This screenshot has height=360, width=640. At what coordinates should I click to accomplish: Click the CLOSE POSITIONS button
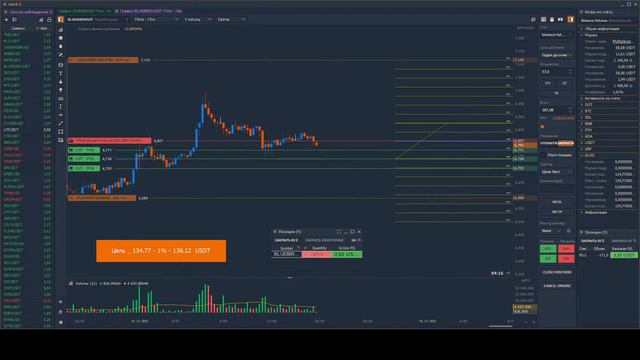click(x=557, y=272)
